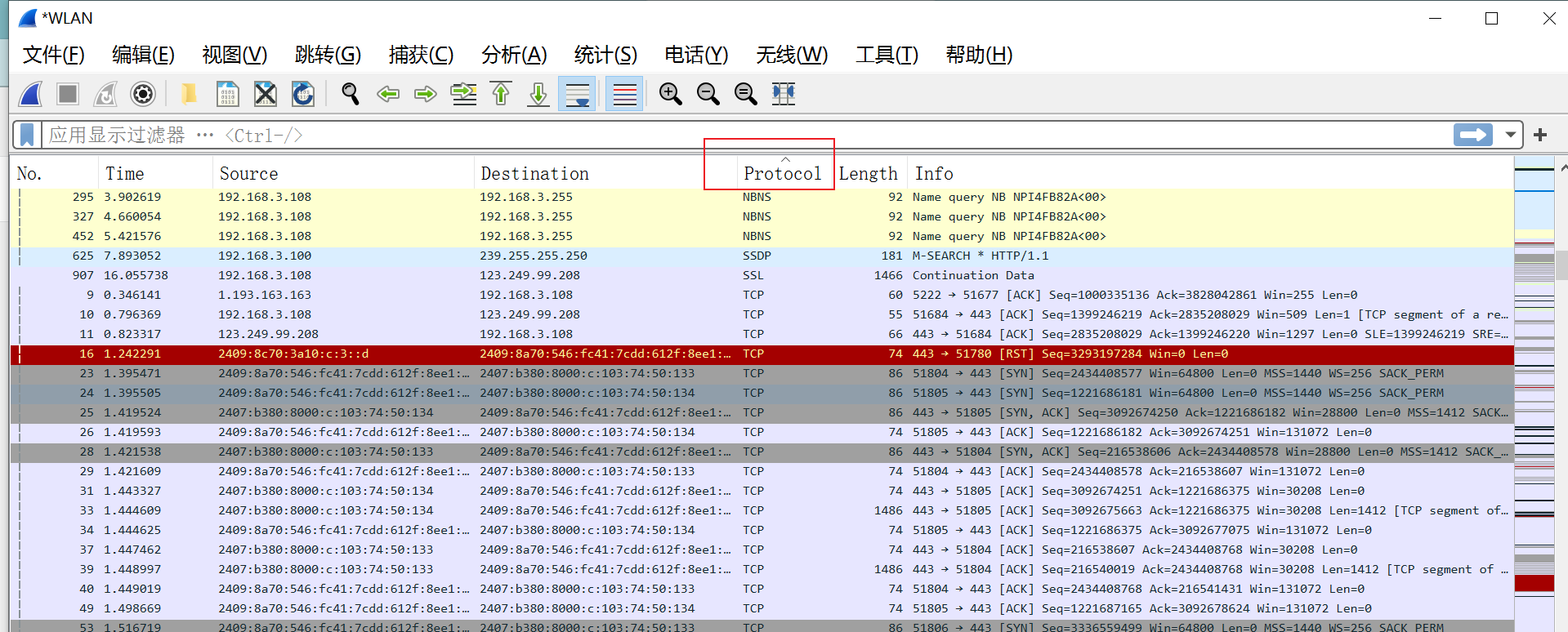Select the red RST packet 16 row
The image size is (1568, 632).
click(x=762, y=354)
